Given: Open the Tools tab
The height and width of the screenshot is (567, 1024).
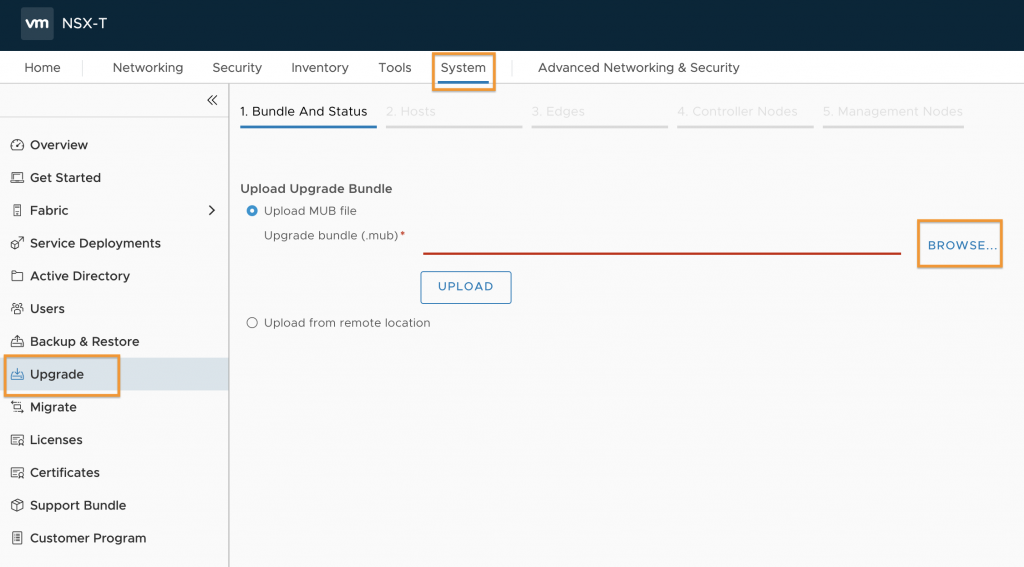Looking at the screenshot, I should (395, 67).
